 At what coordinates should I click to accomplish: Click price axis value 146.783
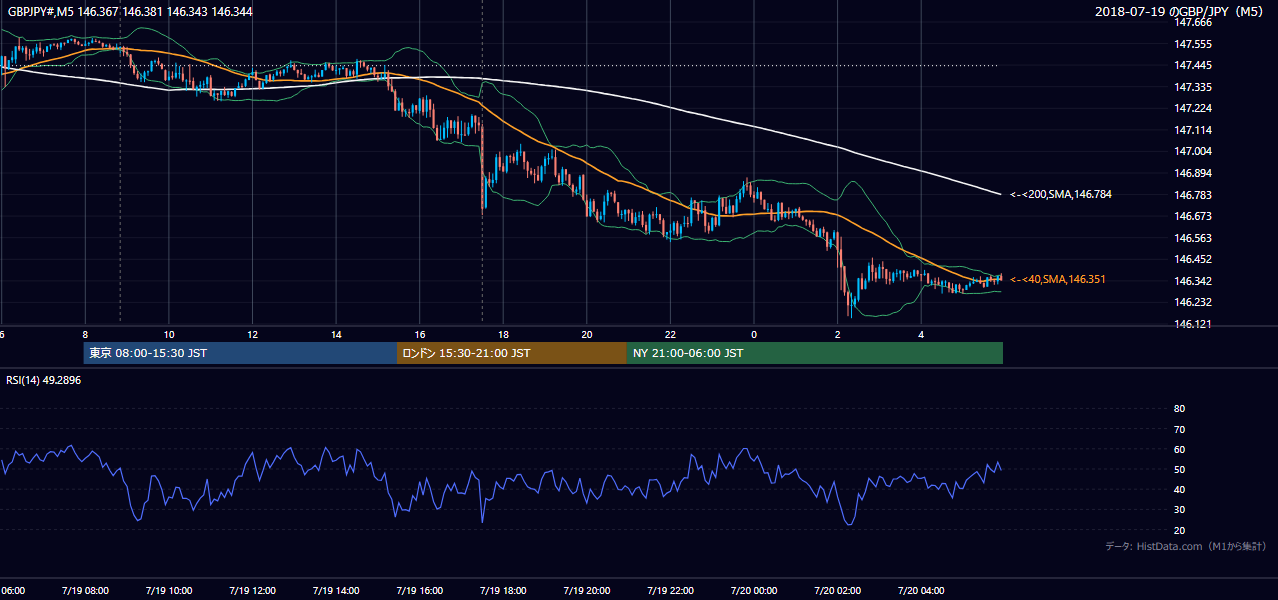(x=1194, y=195)
